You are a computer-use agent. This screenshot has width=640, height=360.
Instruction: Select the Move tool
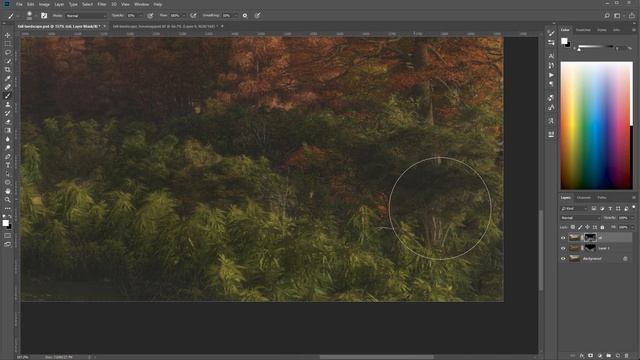(x=7, y=35)
